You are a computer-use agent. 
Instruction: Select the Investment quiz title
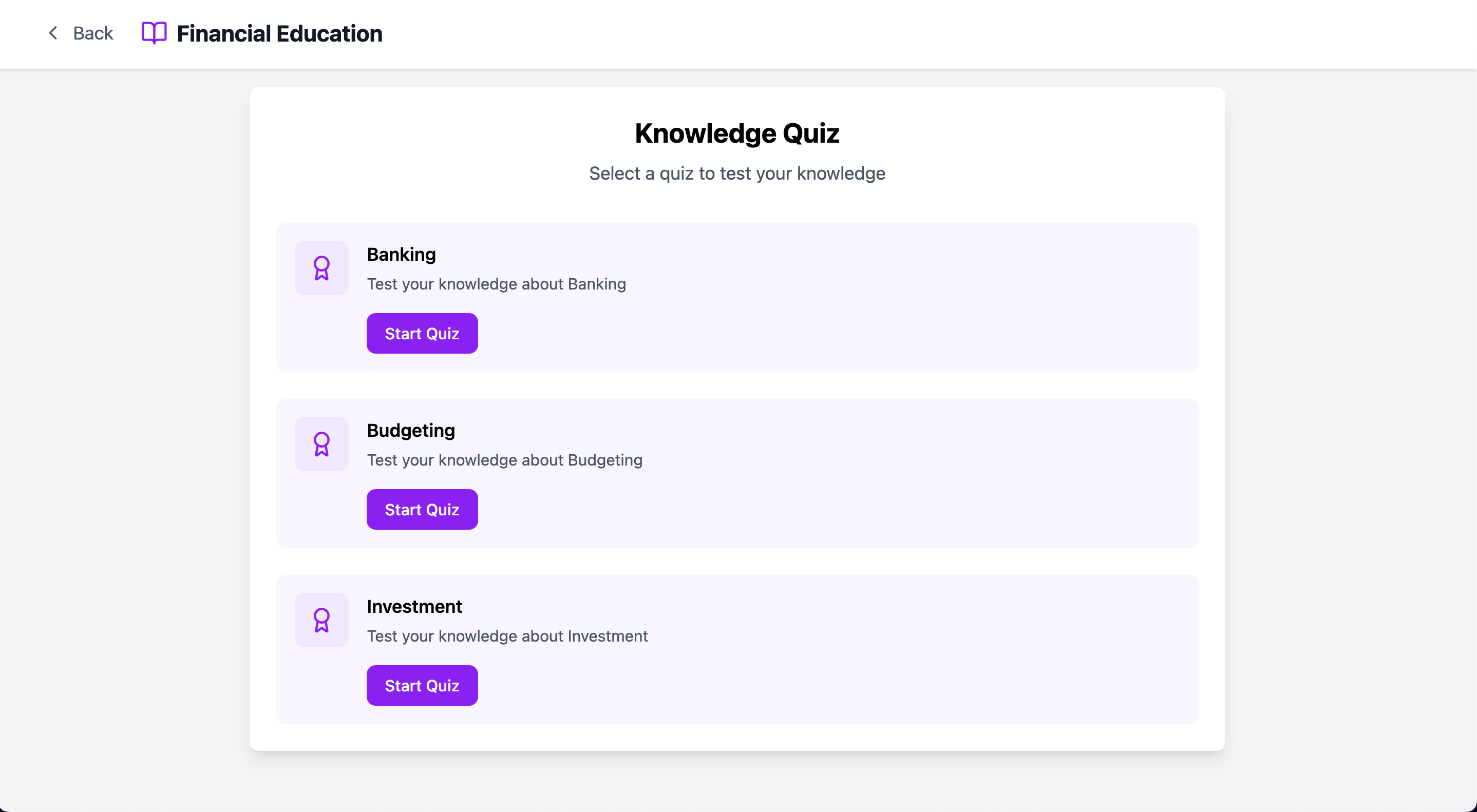click(414, 606)
